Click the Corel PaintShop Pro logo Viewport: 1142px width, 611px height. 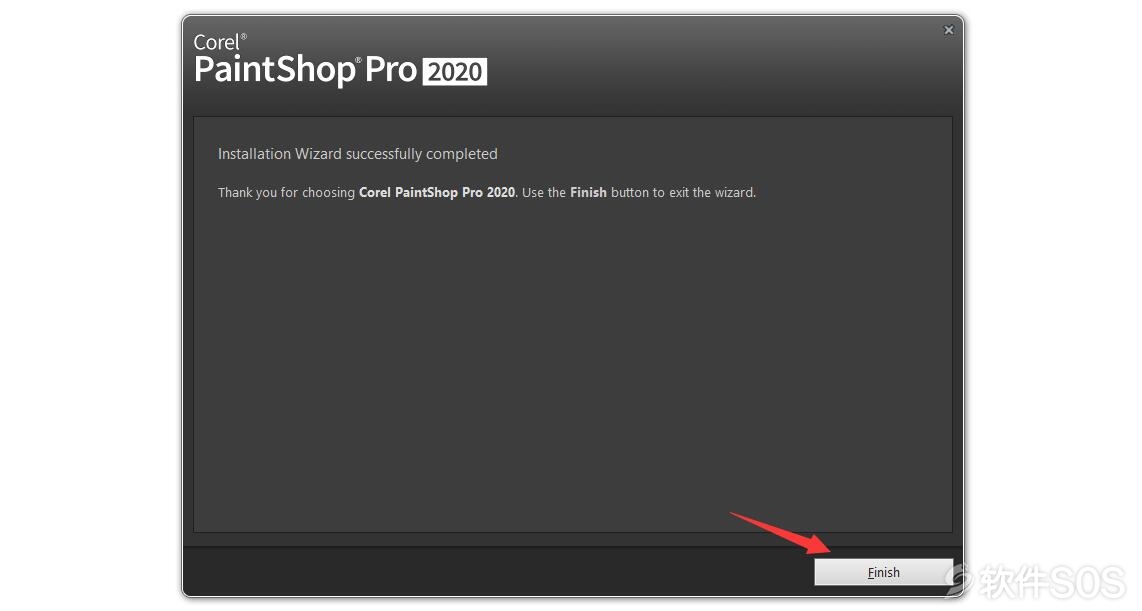click(x=340, y=60)
